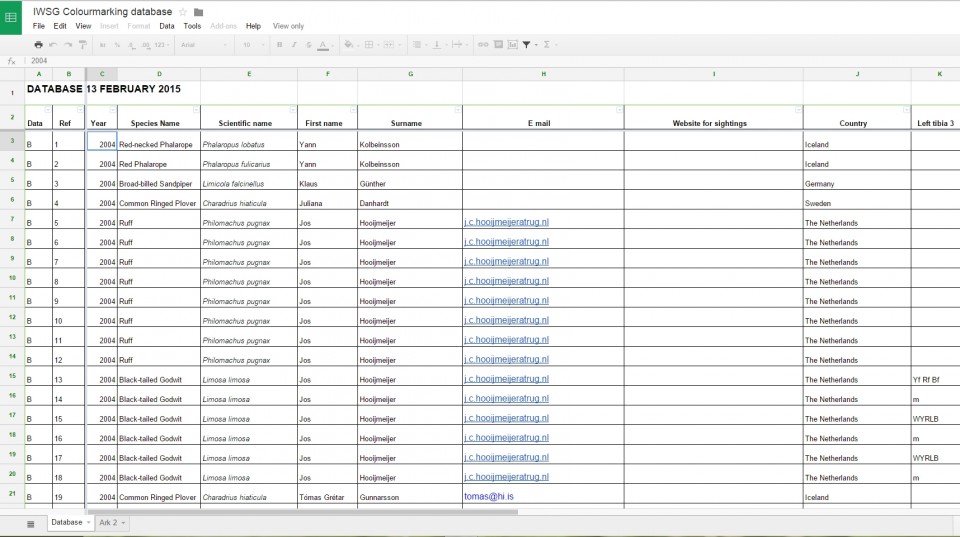
Task: Click the print icon in toolbar
Action: coord(38,45)
